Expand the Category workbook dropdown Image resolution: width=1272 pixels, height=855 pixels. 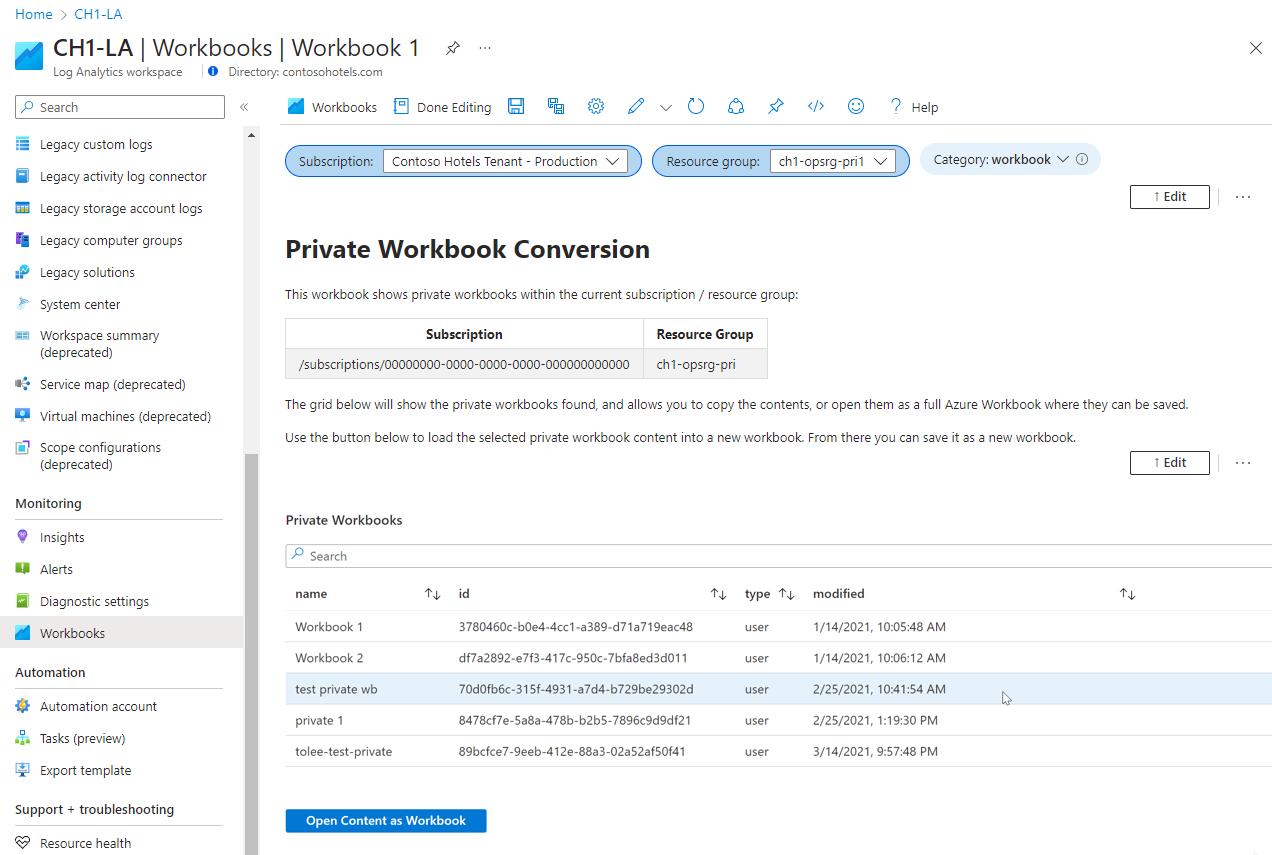1010,160
